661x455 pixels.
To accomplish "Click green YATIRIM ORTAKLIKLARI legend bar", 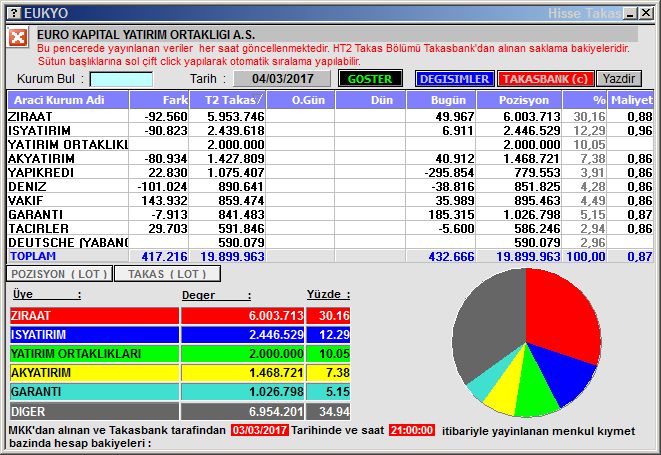I will point(94,354).
